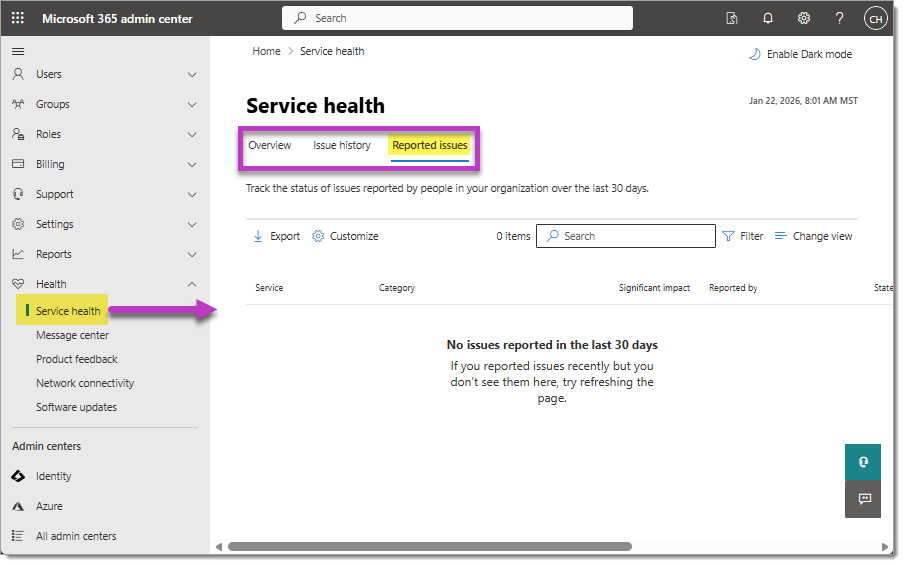Screen dimensions: 904x565
Task: Enable Dark mode toggle
Action: (x=800, y=54)
